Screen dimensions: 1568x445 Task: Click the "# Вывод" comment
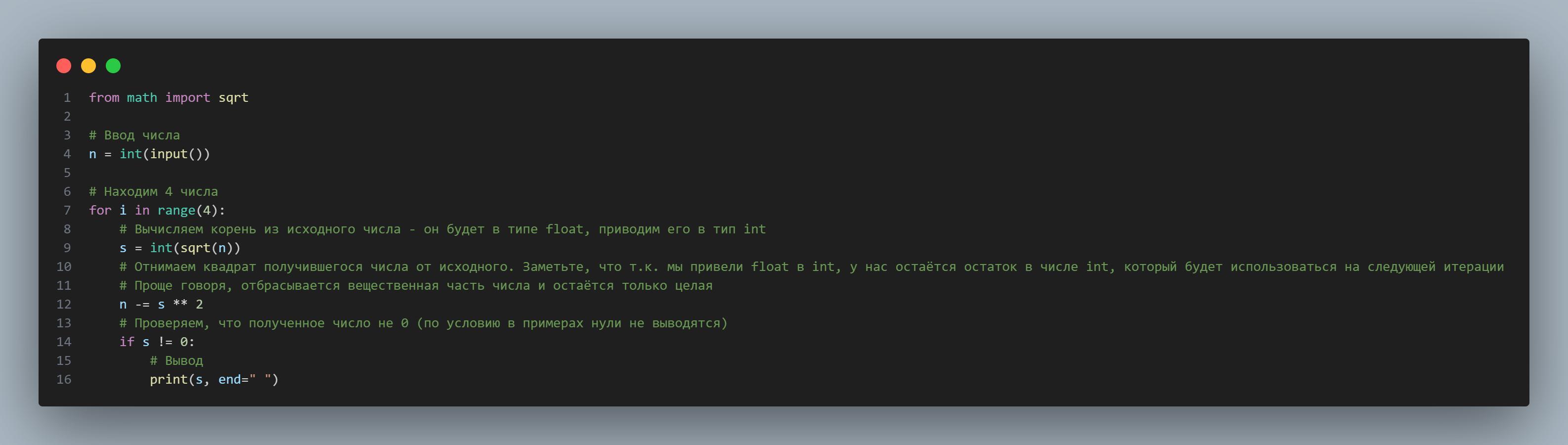pyautogui.click(x=176, y=360)
